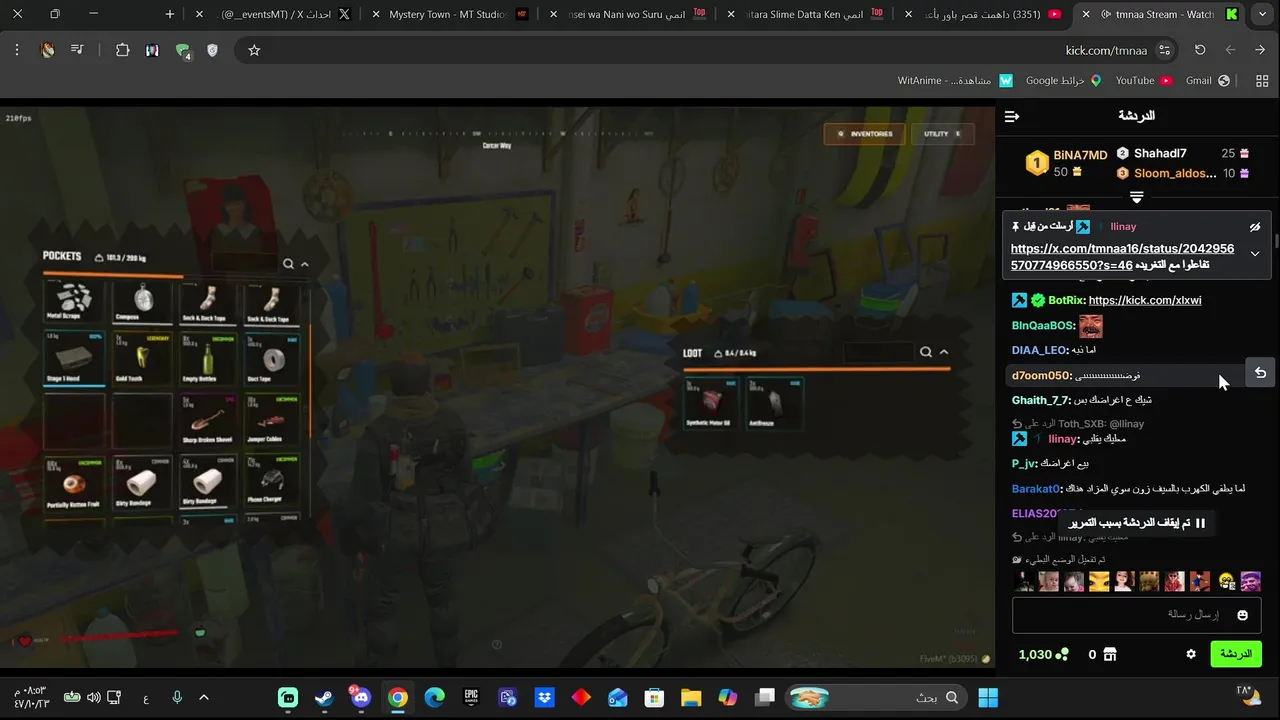Screen dimensions: 1280x720
Task: Select the yellow laughing emoji in the emote row
Action: (1226, 581)
